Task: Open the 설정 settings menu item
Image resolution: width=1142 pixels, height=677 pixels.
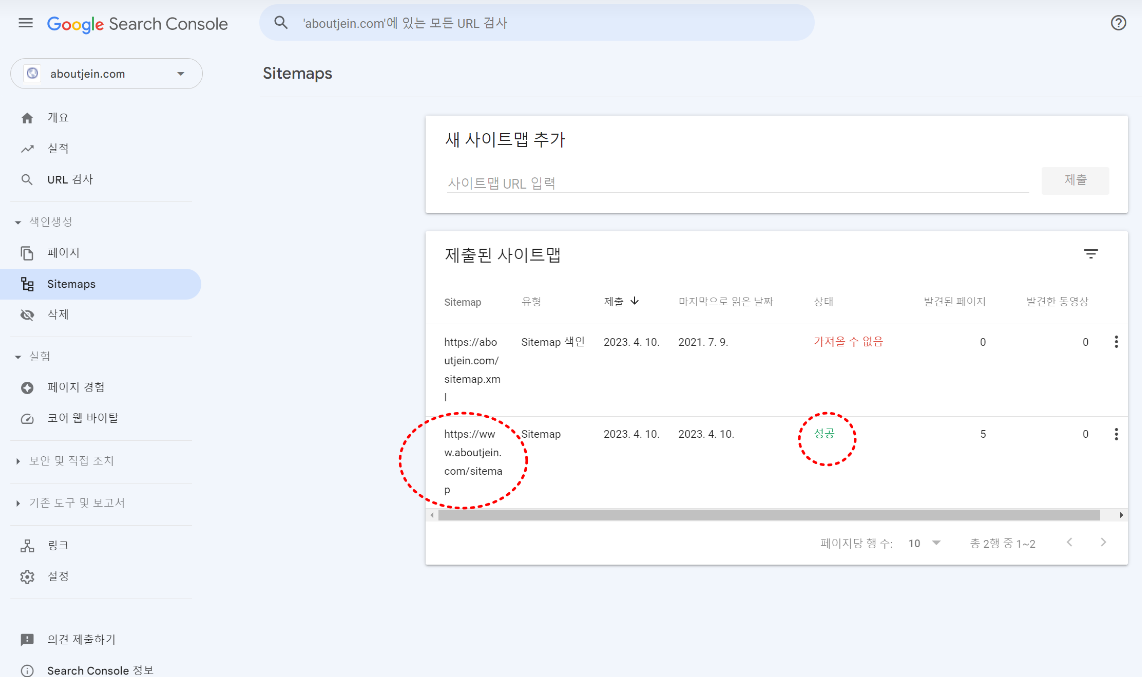Action: 101,577
